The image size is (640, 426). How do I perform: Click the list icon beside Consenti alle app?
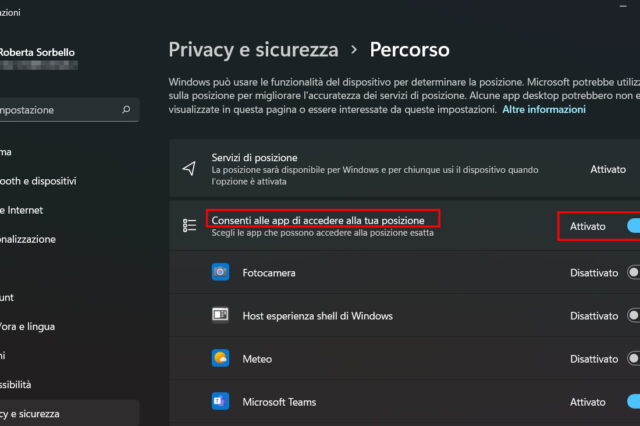pos(189,226)
